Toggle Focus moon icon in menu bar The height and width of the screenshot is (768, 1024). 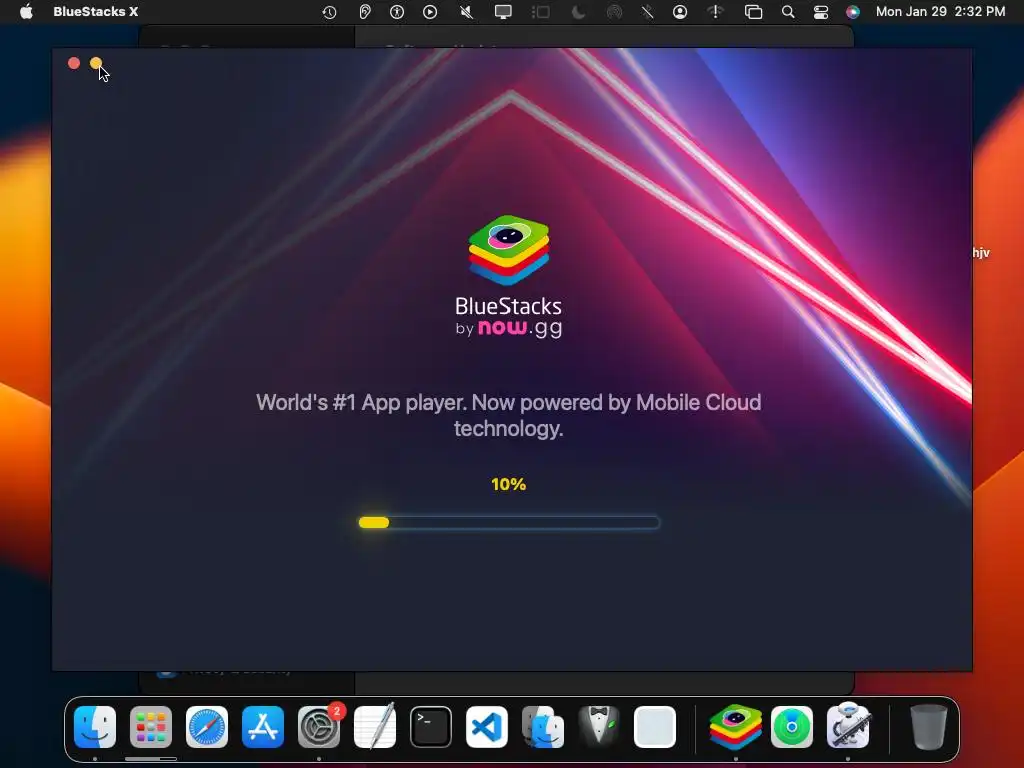(x=578, y=12)
